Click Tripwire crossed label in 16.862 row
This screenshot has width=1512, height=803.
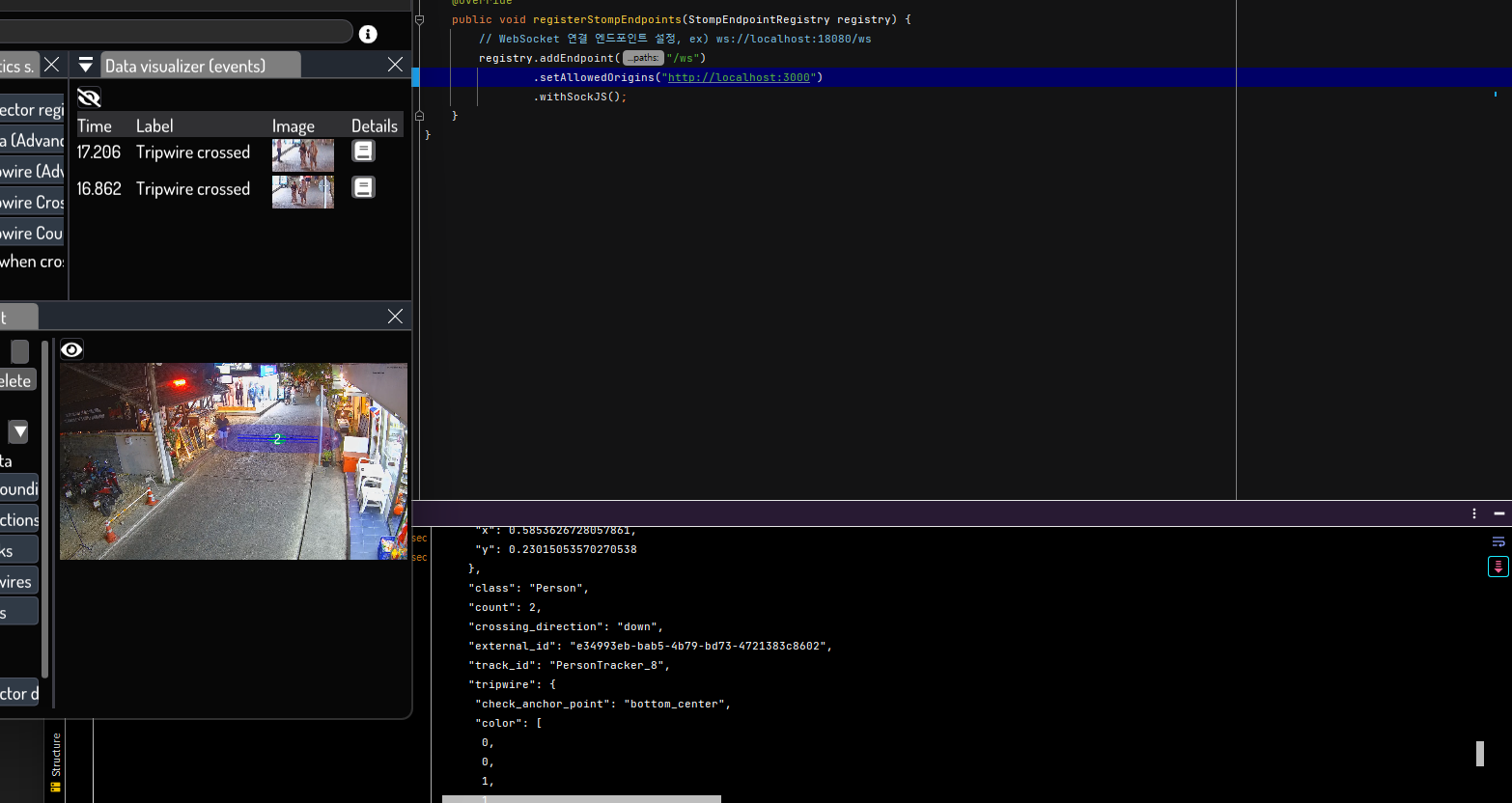pos(193,189)
